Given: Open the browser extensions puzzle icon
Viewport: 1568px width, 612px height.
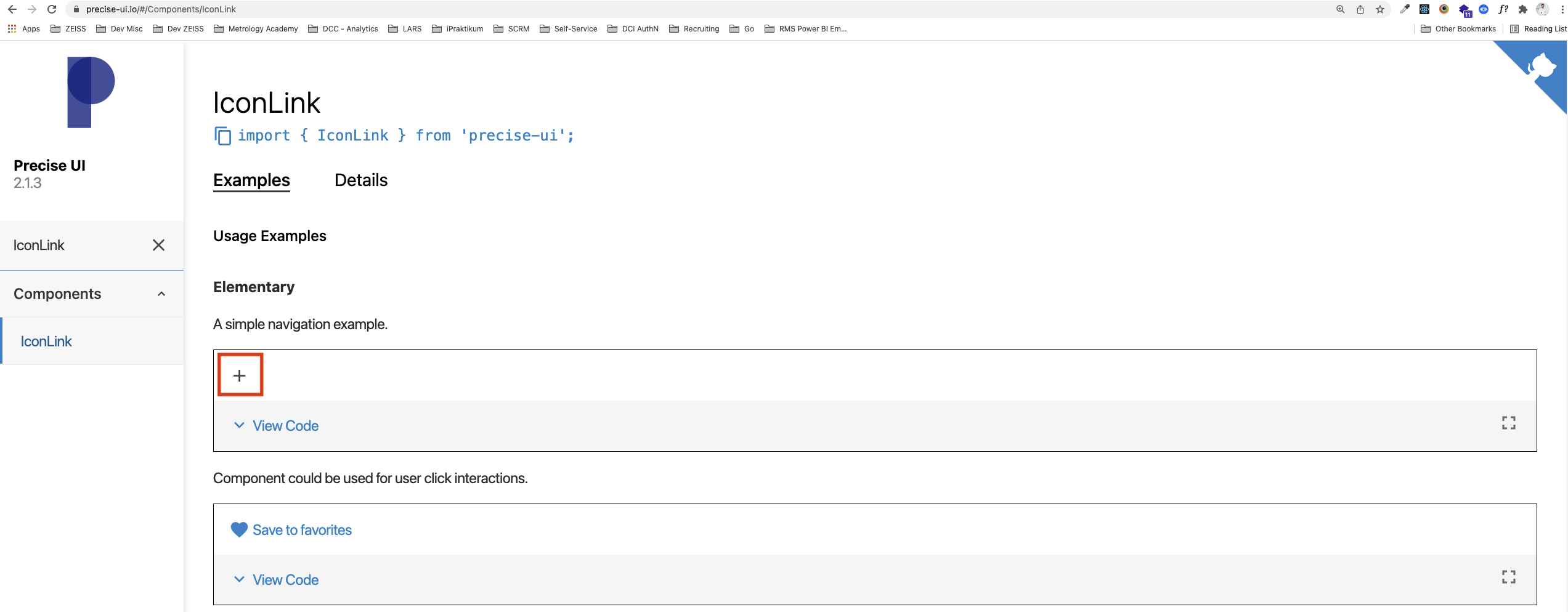Looking at the screenshot, I should pyautogui.click(x=1522, y=9).
